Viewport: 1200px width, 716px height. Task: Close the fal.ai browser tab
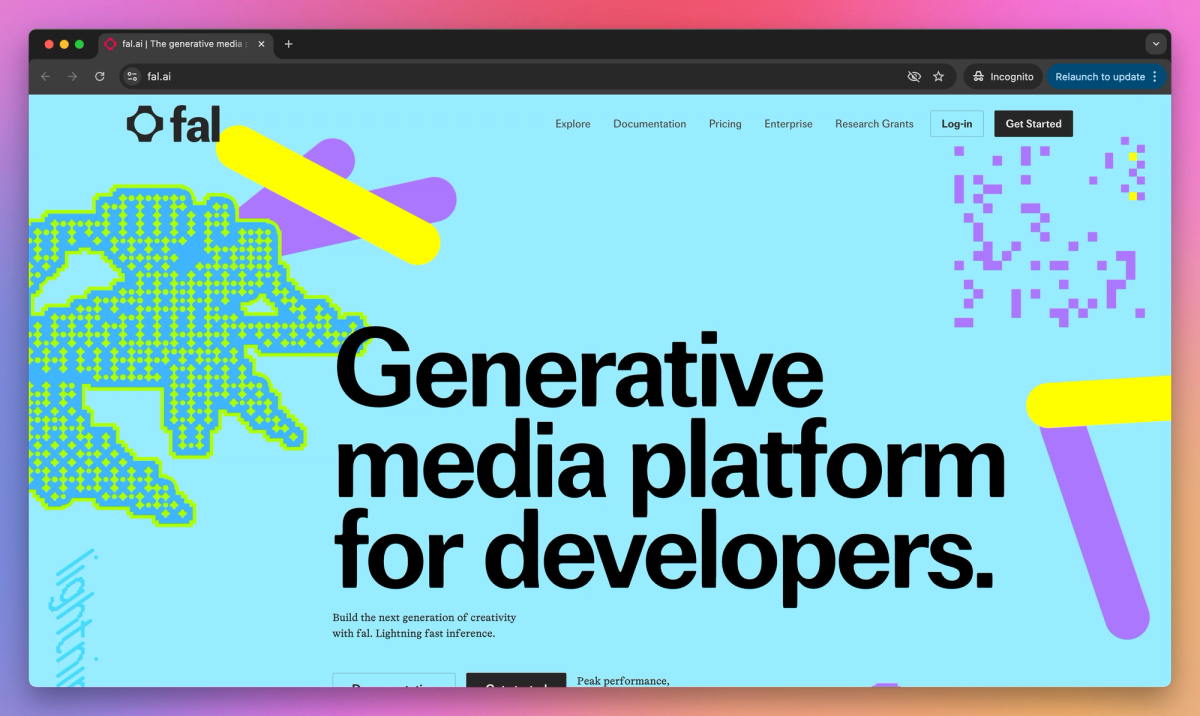tap(262, 44)
